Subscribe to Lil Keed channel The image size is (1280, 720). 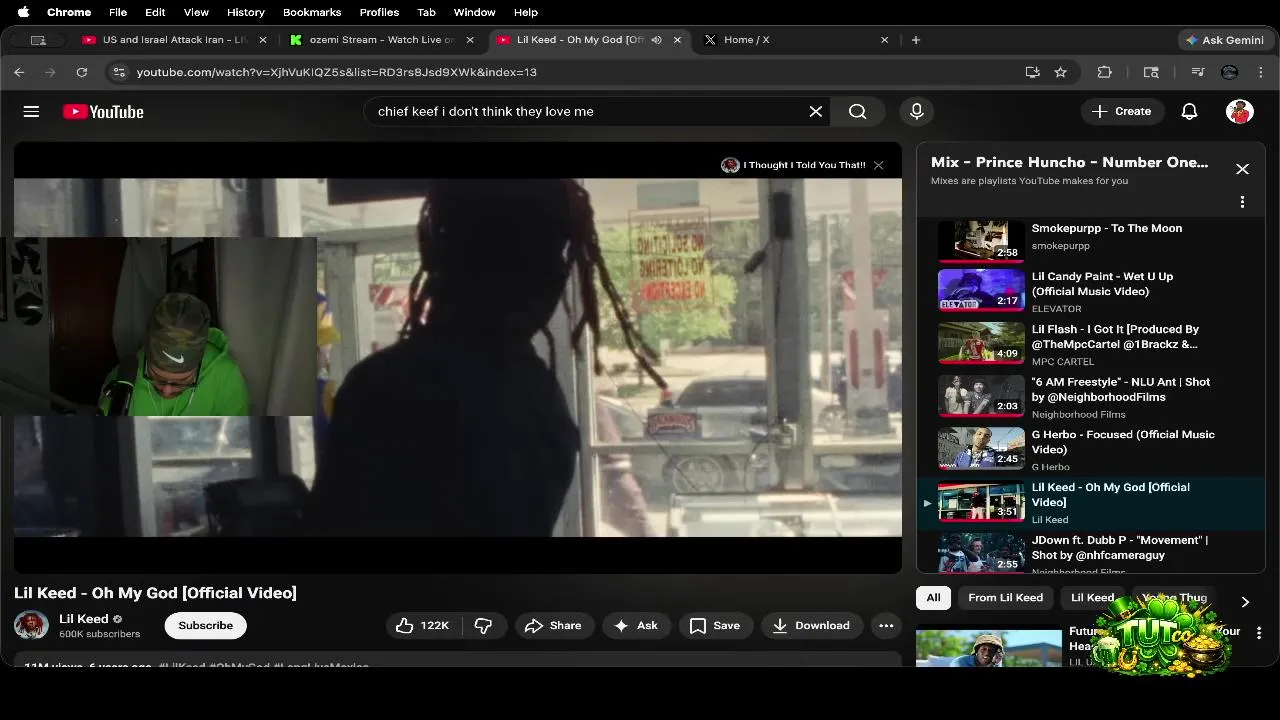pos(205,625)
